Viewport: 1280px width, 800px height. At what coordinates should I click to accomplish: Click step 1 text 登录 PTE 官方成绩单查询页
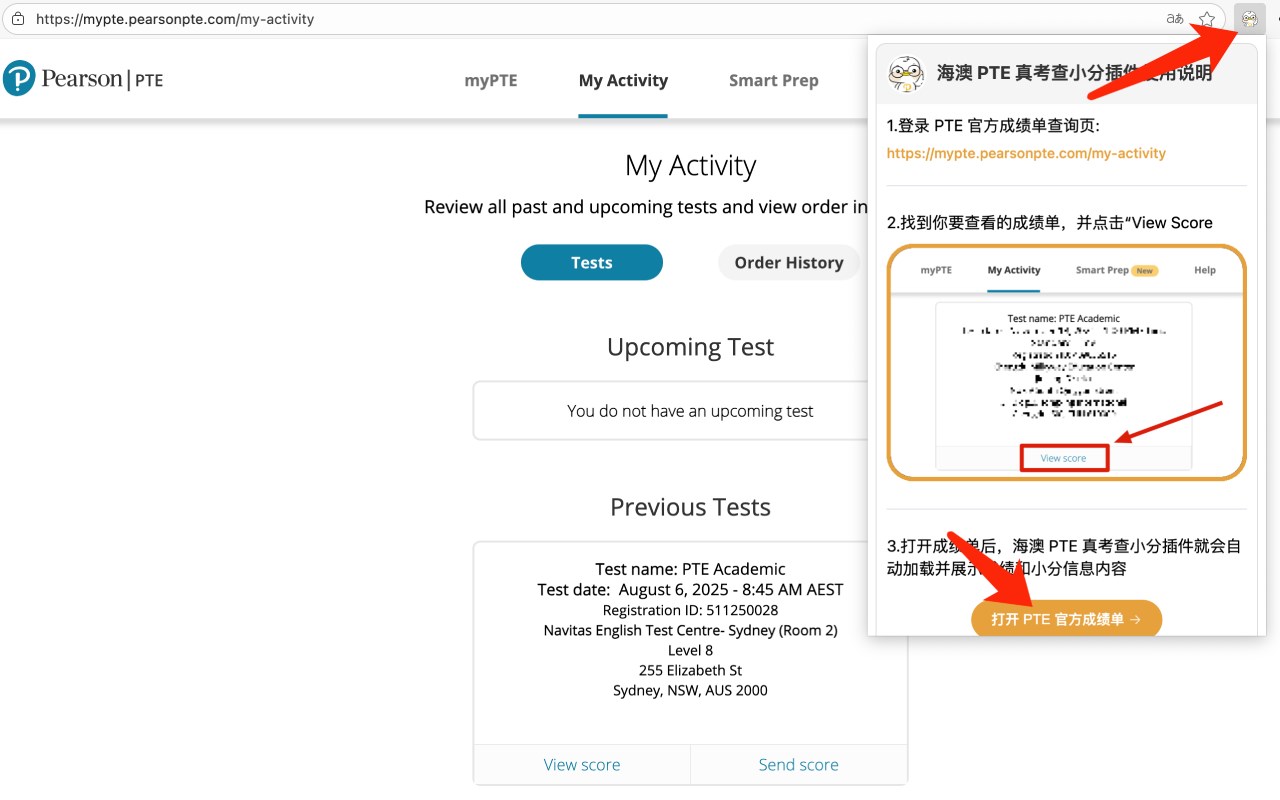[x=993, y=126]
